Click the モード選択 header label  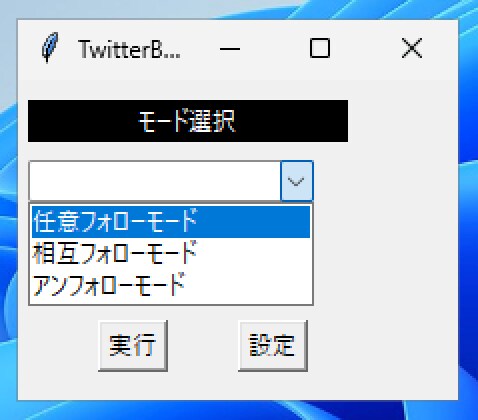(x=188, y=121)
